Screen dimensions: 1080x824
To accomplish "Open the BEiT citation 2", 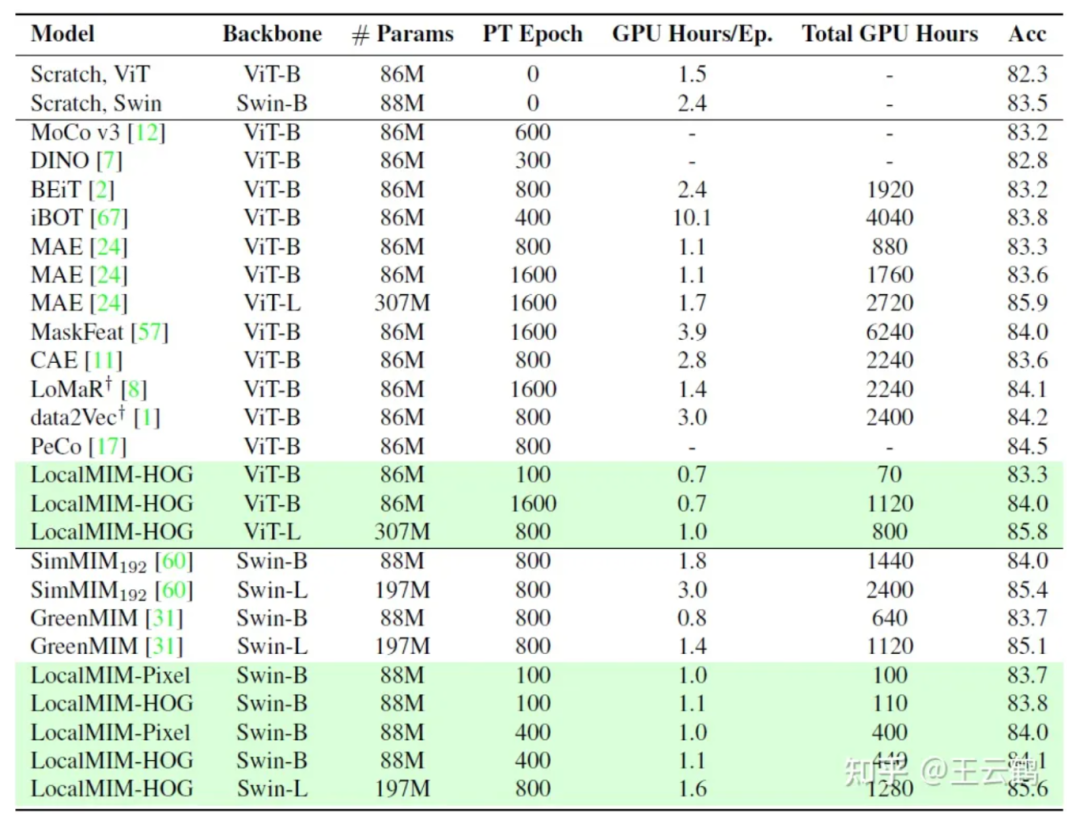I will (101, 190).
